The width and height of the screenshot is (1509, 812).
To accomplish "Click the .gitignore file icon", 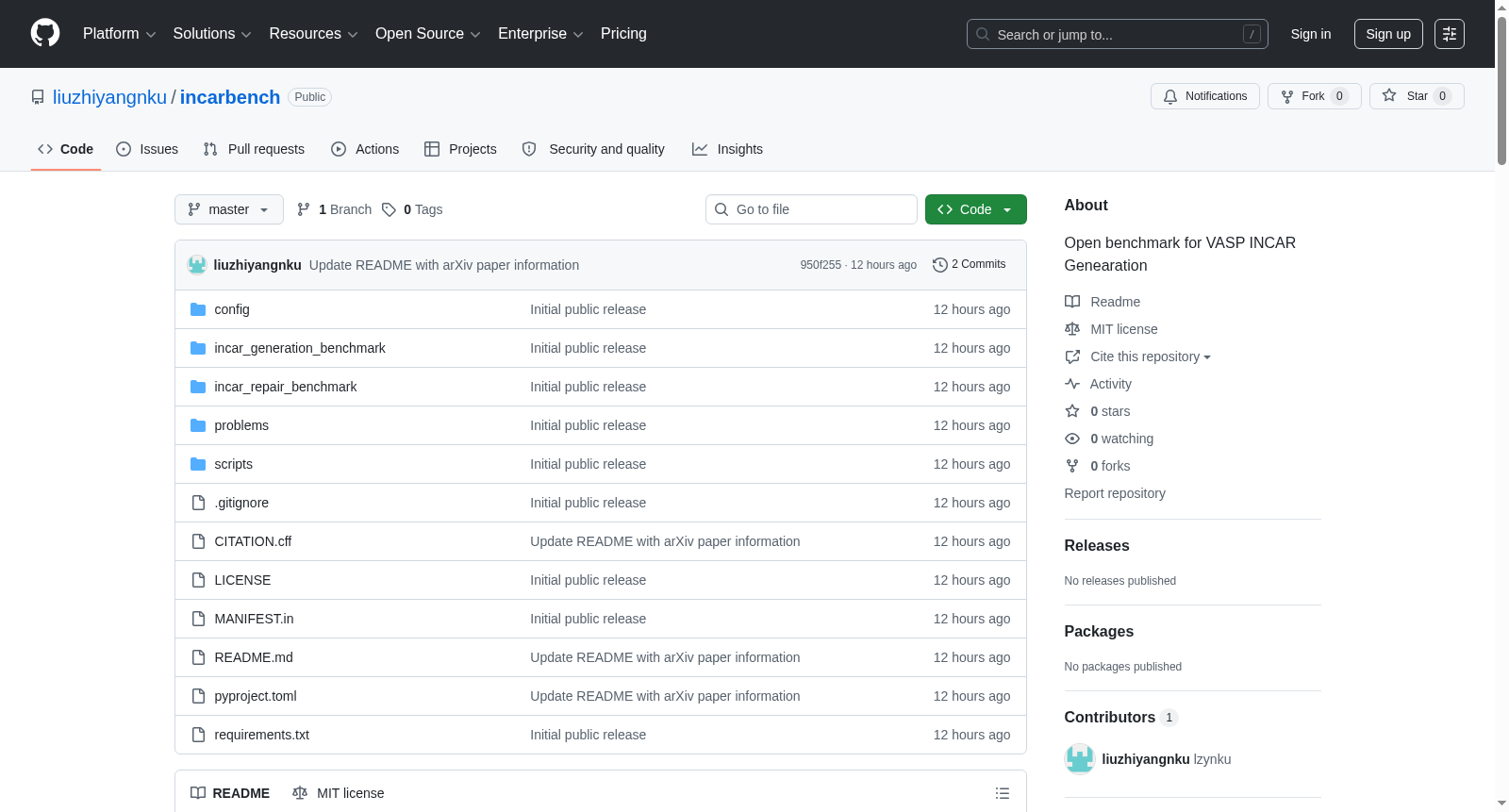I will [x=198, y=503].
